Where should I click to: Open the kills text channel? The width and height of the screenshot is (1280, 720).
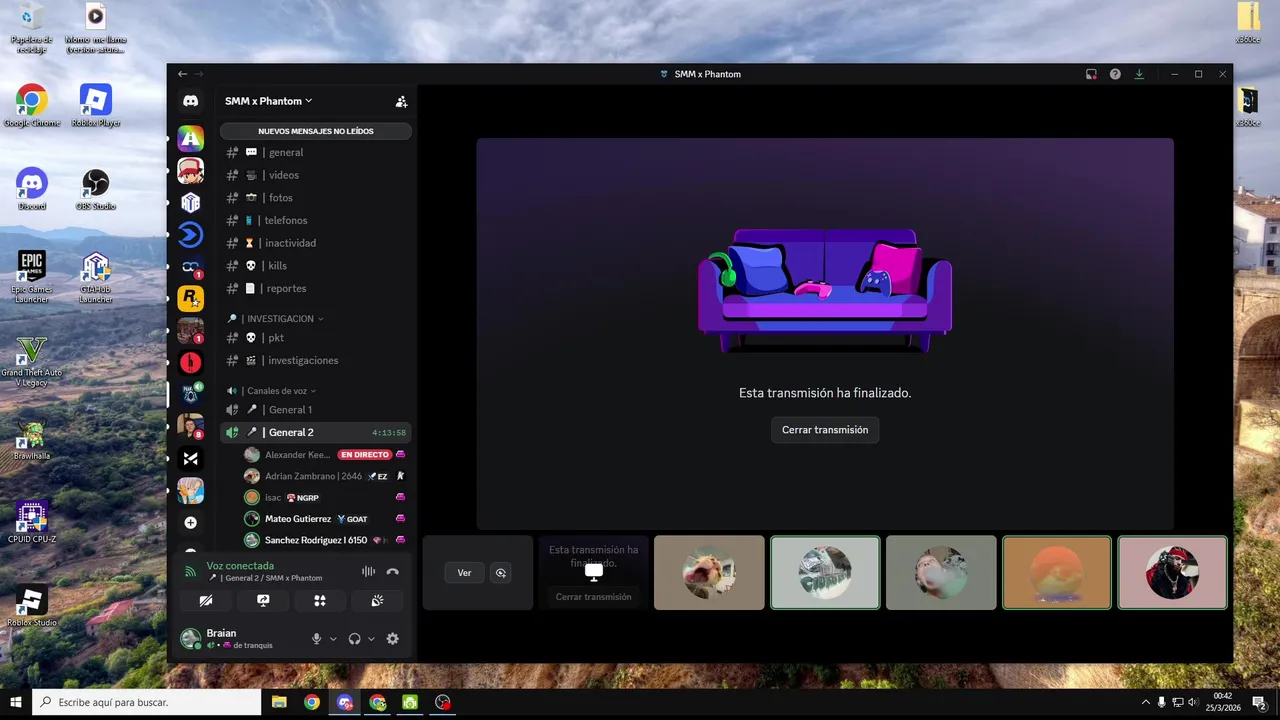coord(315,266)
